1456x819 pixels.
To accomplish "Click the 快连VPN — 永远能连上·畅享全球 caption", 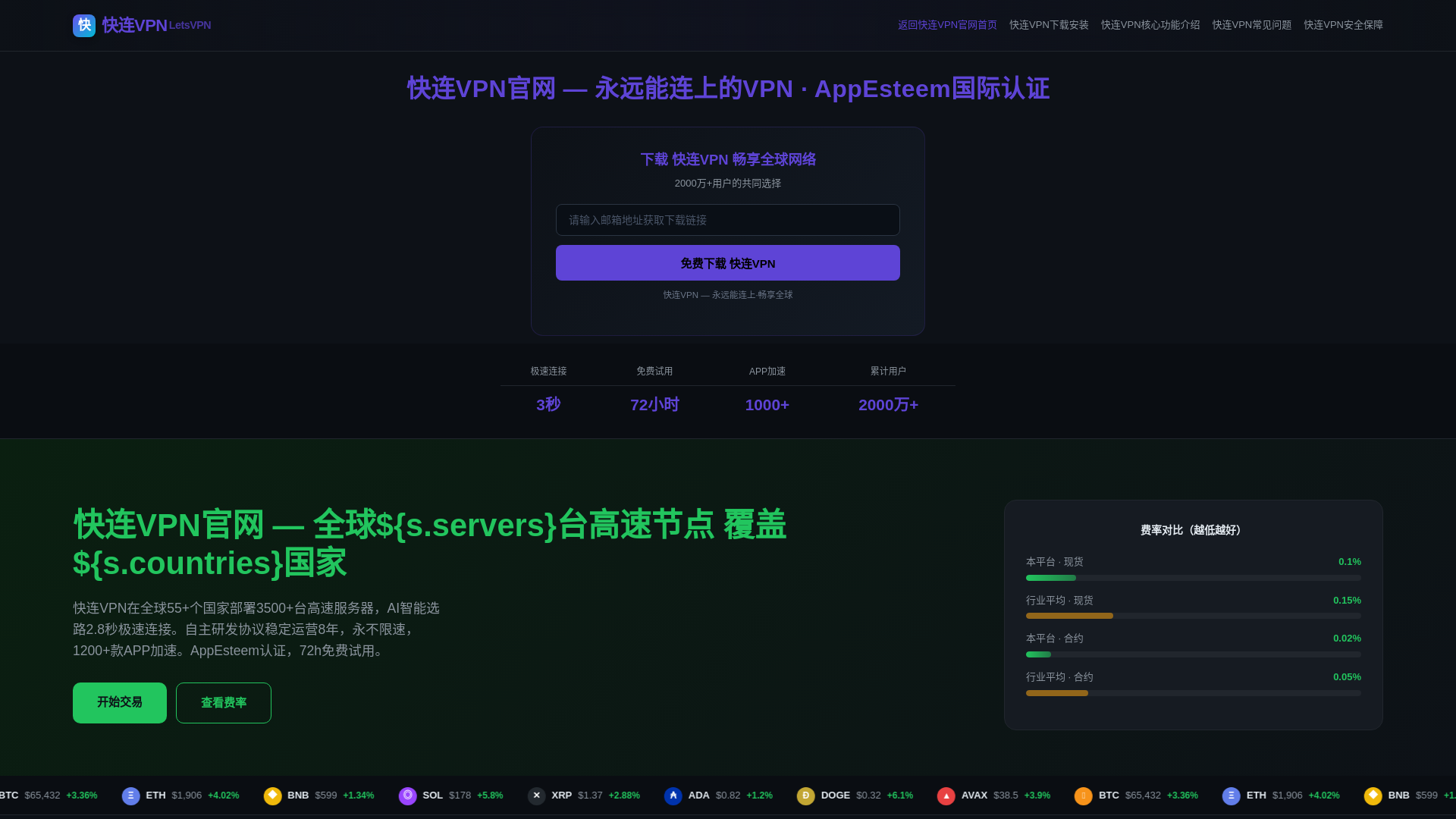I will [728, 295].
